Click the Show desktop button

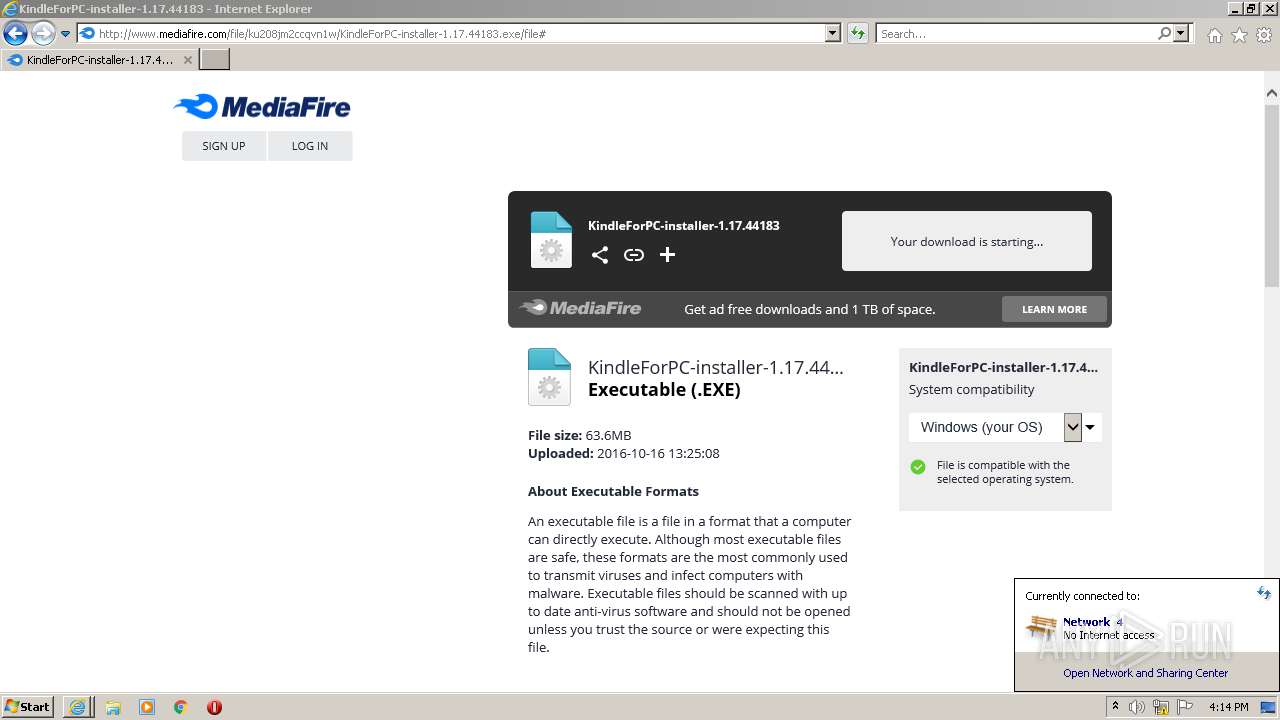point(1270,707)
